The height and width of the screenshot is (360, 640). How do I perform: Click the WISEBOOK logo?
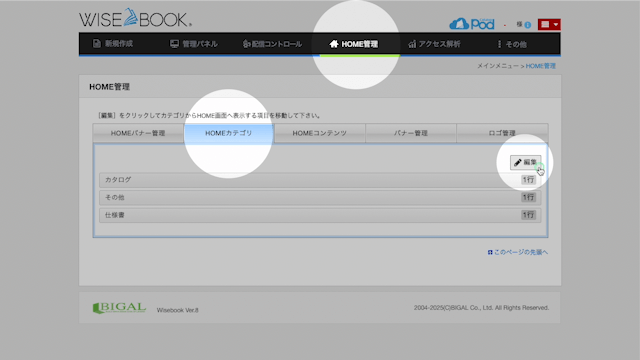point(135,18)
